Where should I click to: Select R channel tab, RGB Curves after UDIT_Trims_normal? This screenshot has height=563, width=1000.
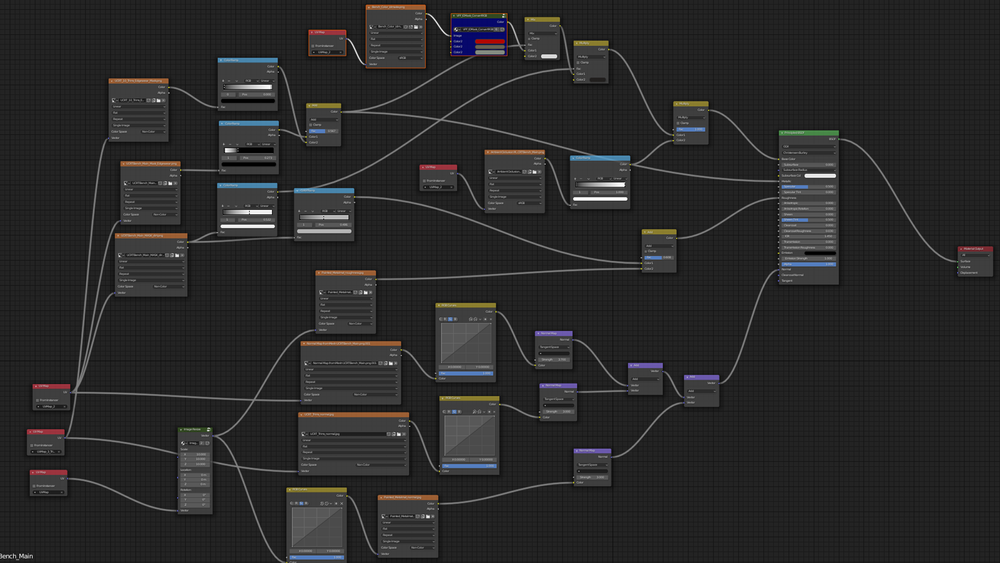click(449, 412)
